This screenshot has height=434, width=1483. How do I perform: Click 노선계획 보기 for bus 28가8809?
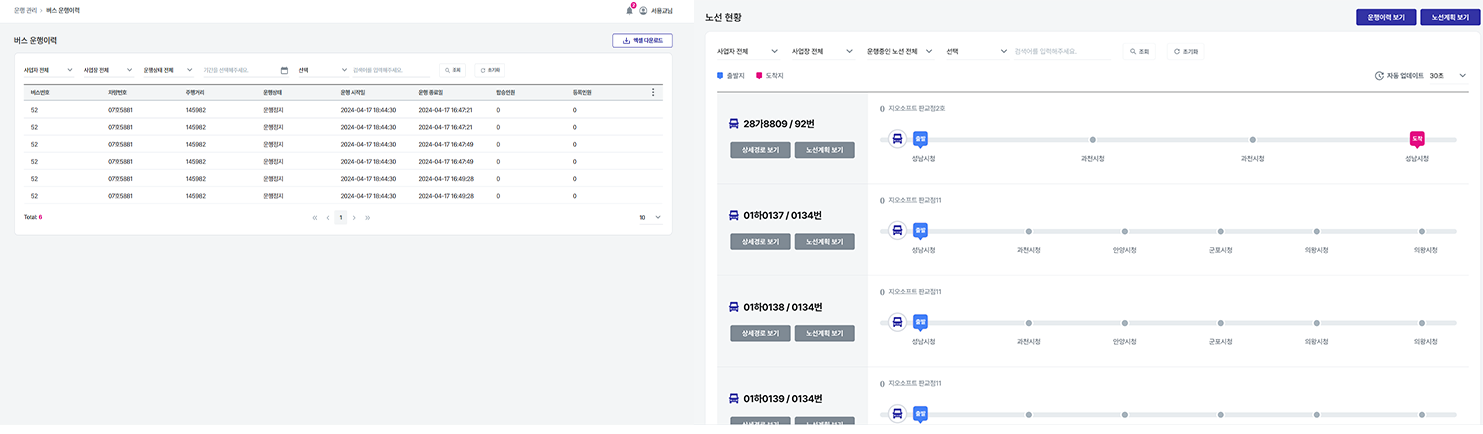pyautogui.click(x=824, y=150)
